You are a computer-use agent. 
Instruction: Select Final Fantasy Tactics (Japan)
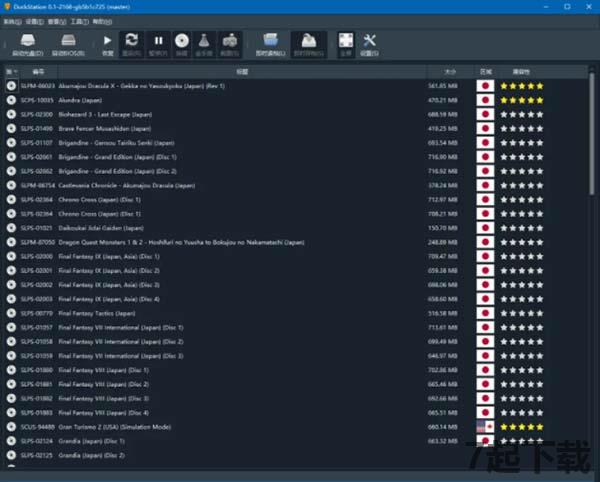(97, 313)
